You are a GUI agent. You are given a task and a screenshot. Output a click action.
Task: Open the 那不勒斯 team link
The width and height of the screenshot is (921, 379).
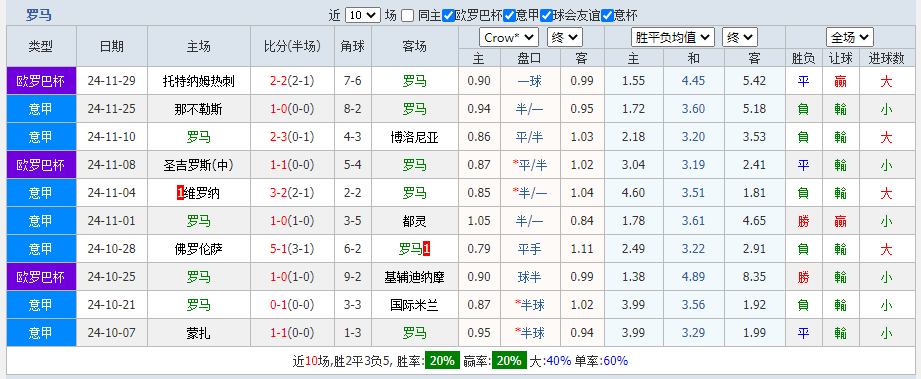[x=199, y=109]
